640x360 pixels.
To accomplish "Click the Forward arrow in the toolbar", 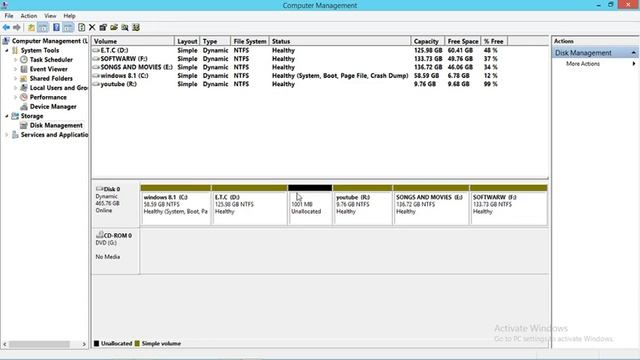I will 17,27.
